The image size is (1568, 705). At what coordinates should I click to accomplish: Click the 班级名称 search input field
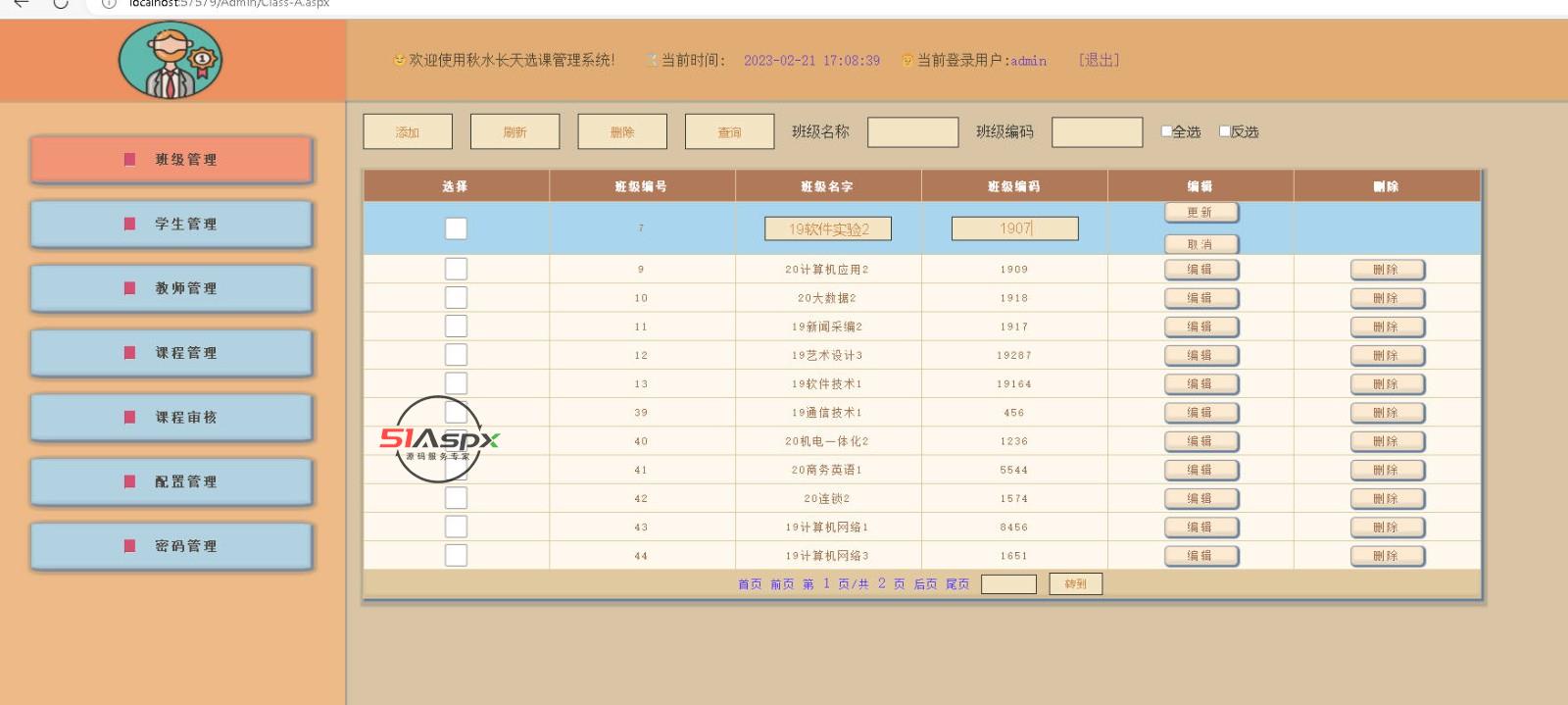pos(912,132)
